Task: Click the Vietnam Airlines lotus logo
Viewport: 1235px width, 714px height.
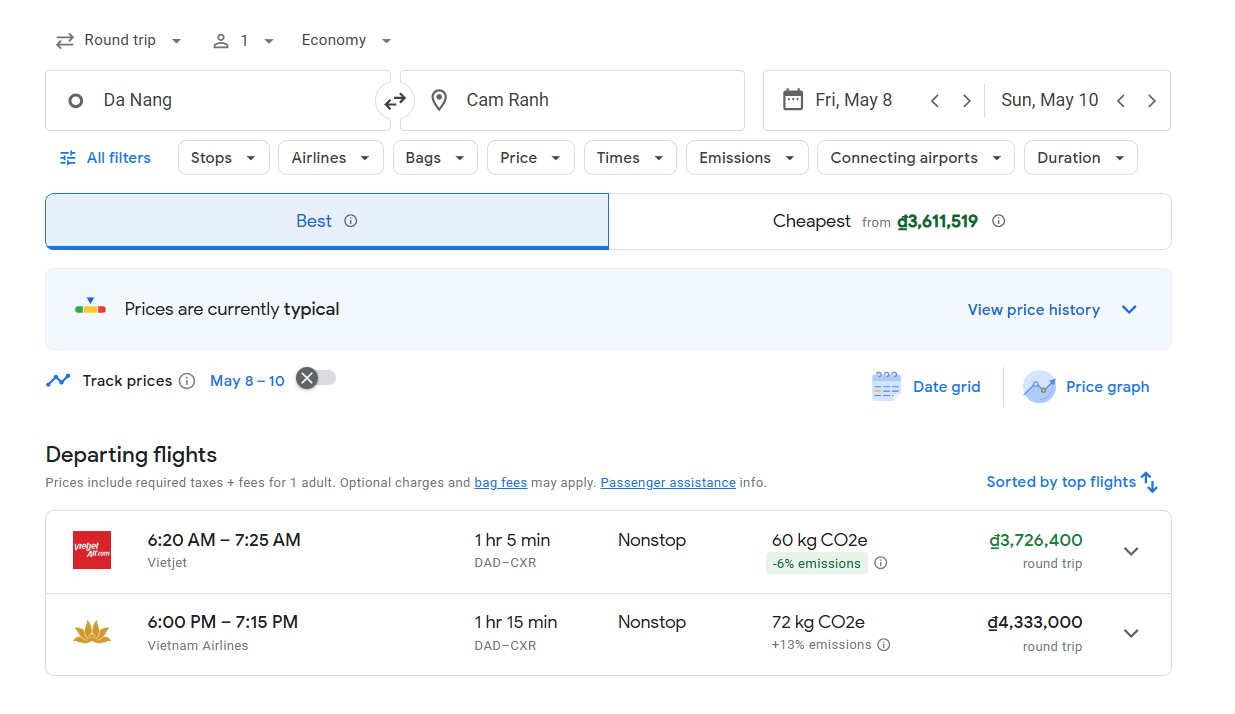Action: click(92, 632)
